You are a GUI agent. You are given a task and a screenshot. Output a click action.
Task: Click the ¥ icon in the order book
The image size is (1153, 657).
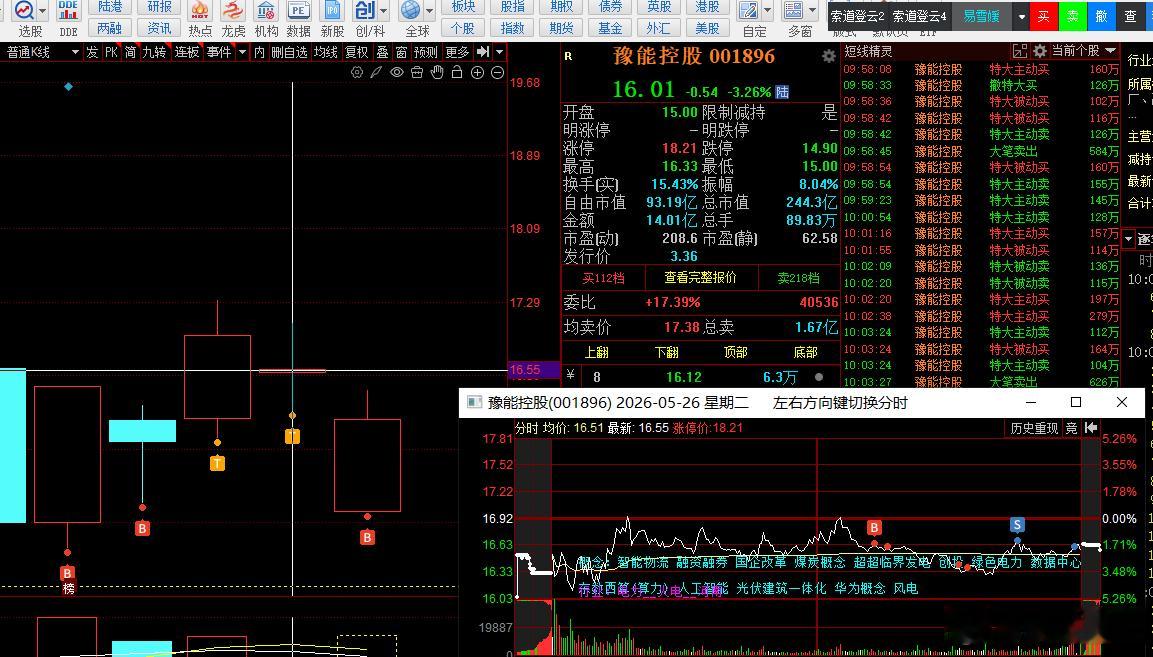click(x=570, y=376)
